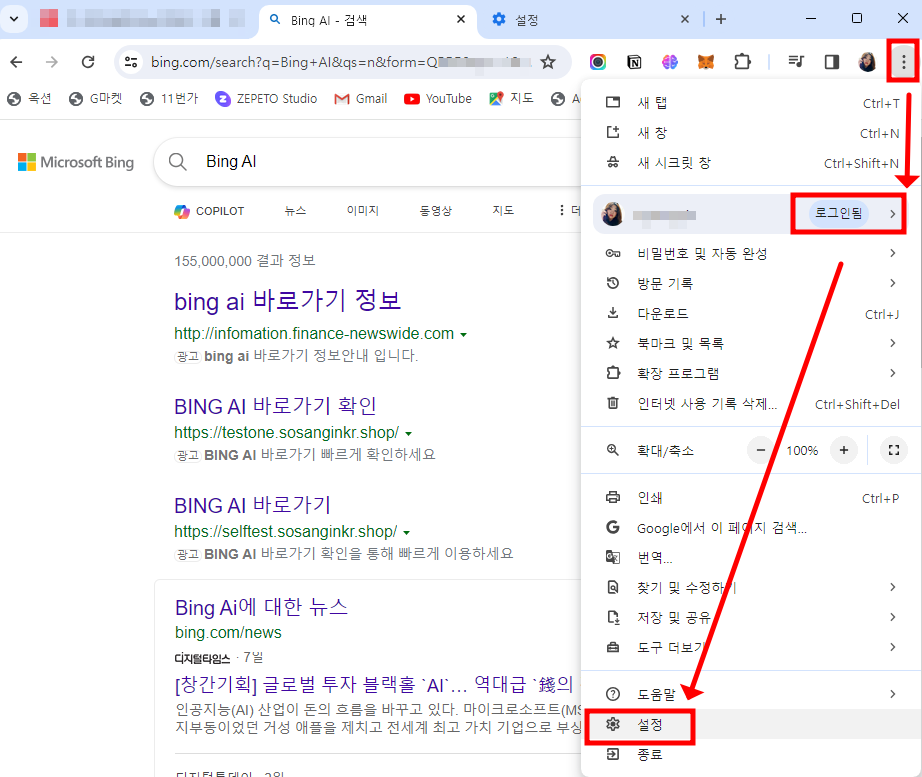Select 번역 menu item
Image resolution: width=922 pixels, height=777 pixels.
[751, 557]
